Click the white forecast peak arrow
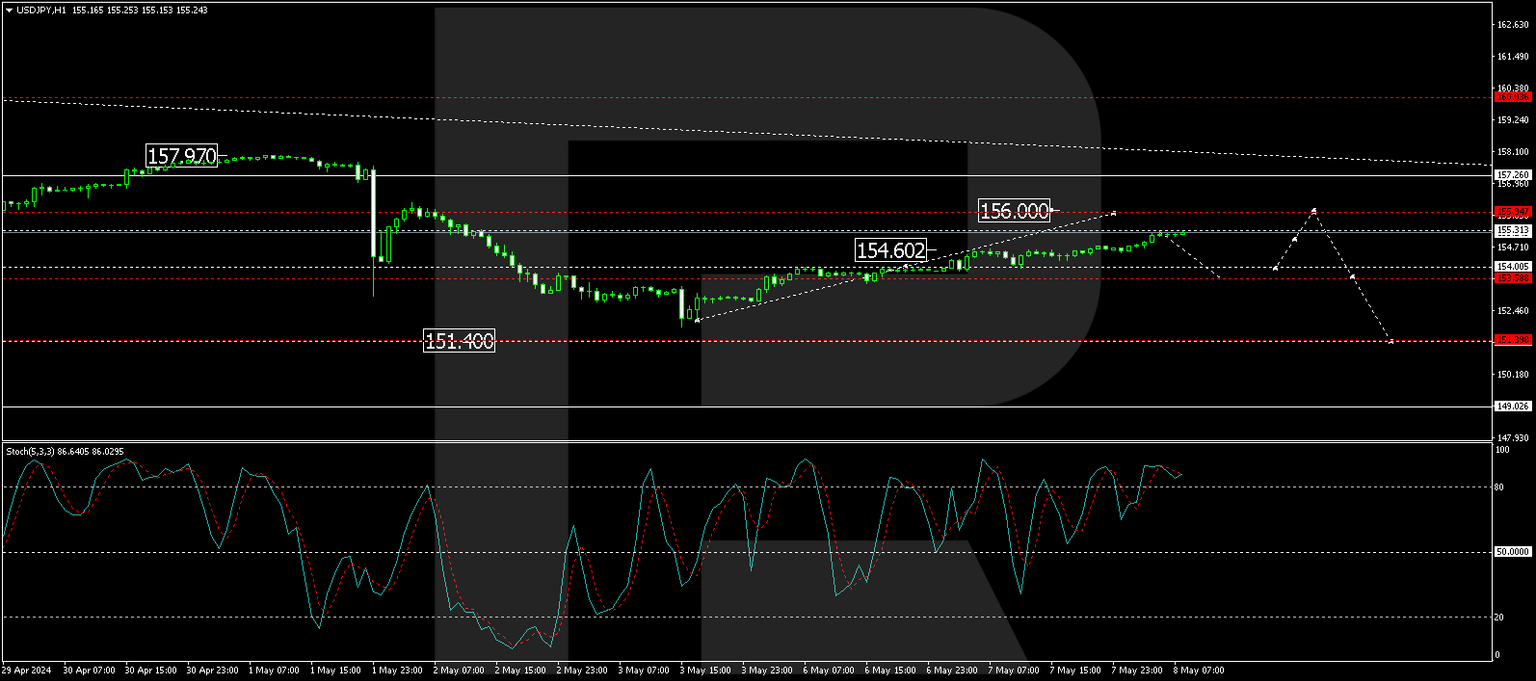Screen dimensions: 1536x681 1313,210
